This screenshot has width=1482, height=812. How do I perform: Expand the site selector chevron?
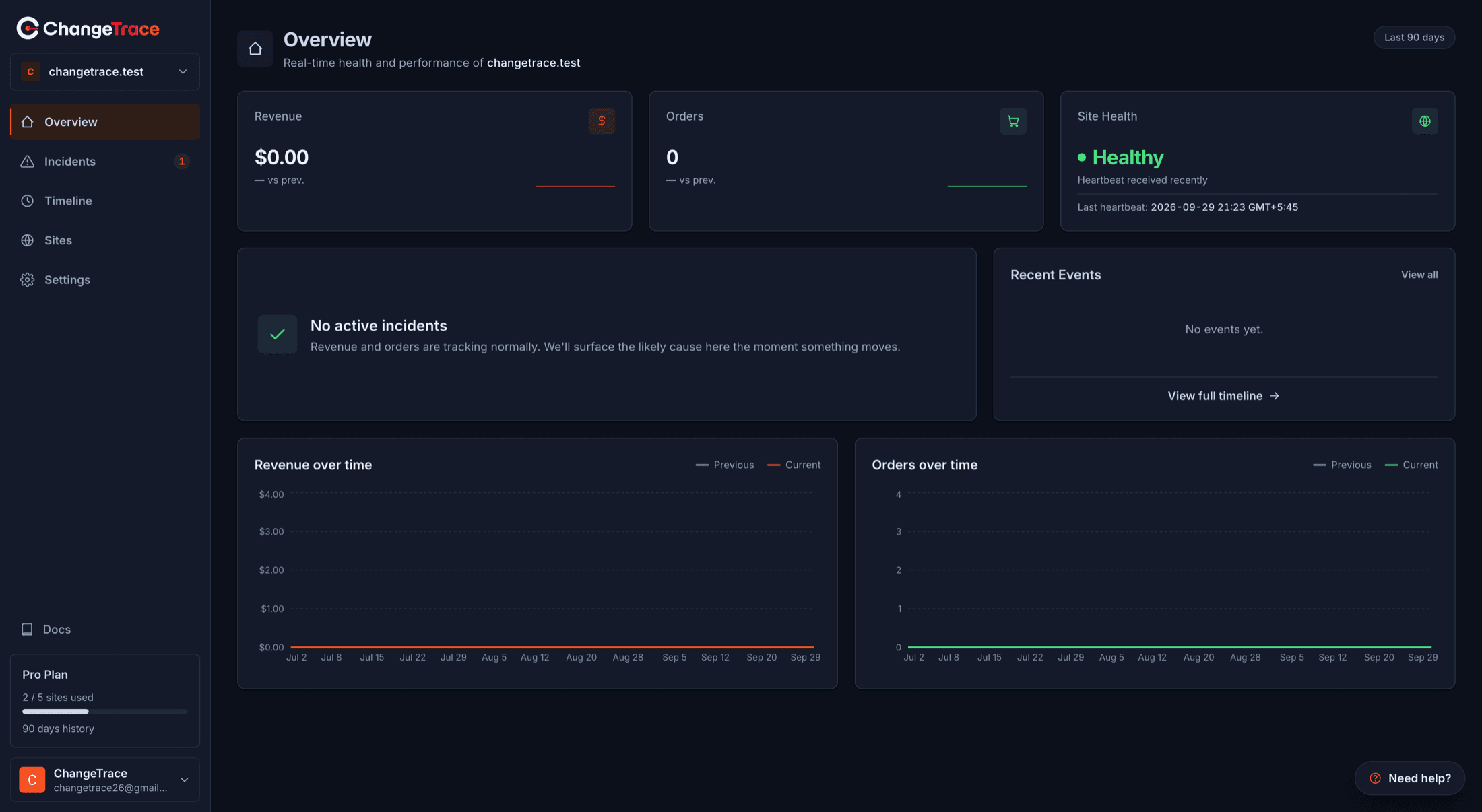pos(183,72)
